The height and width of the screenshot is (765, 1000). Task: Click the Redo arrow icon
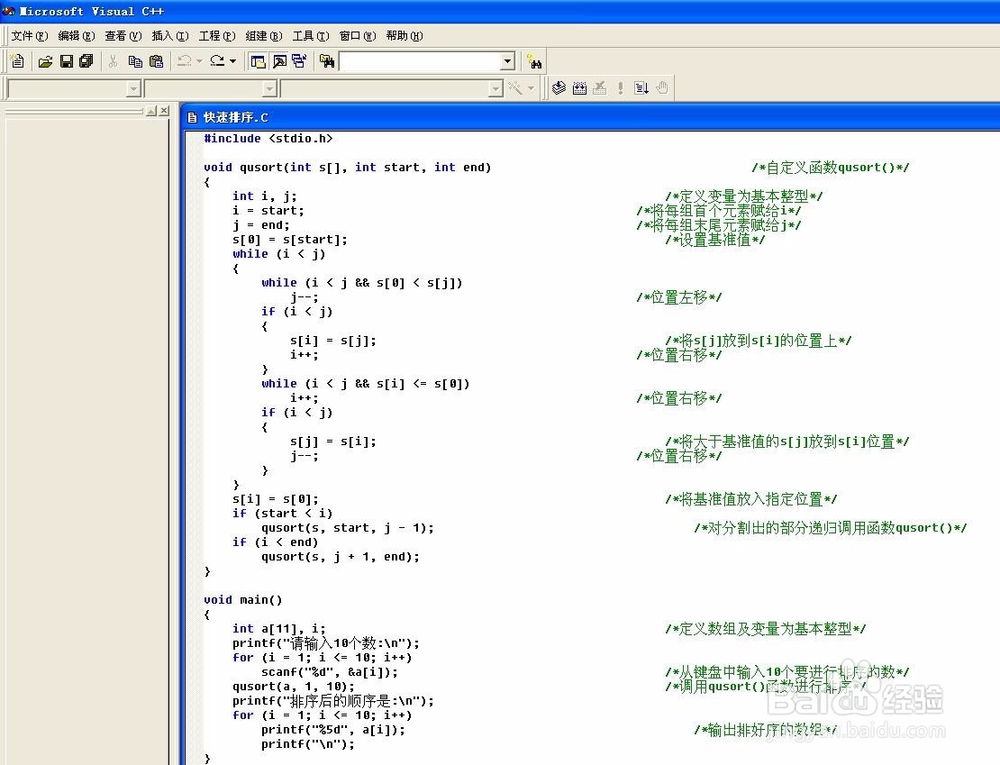tap(217, 61)
